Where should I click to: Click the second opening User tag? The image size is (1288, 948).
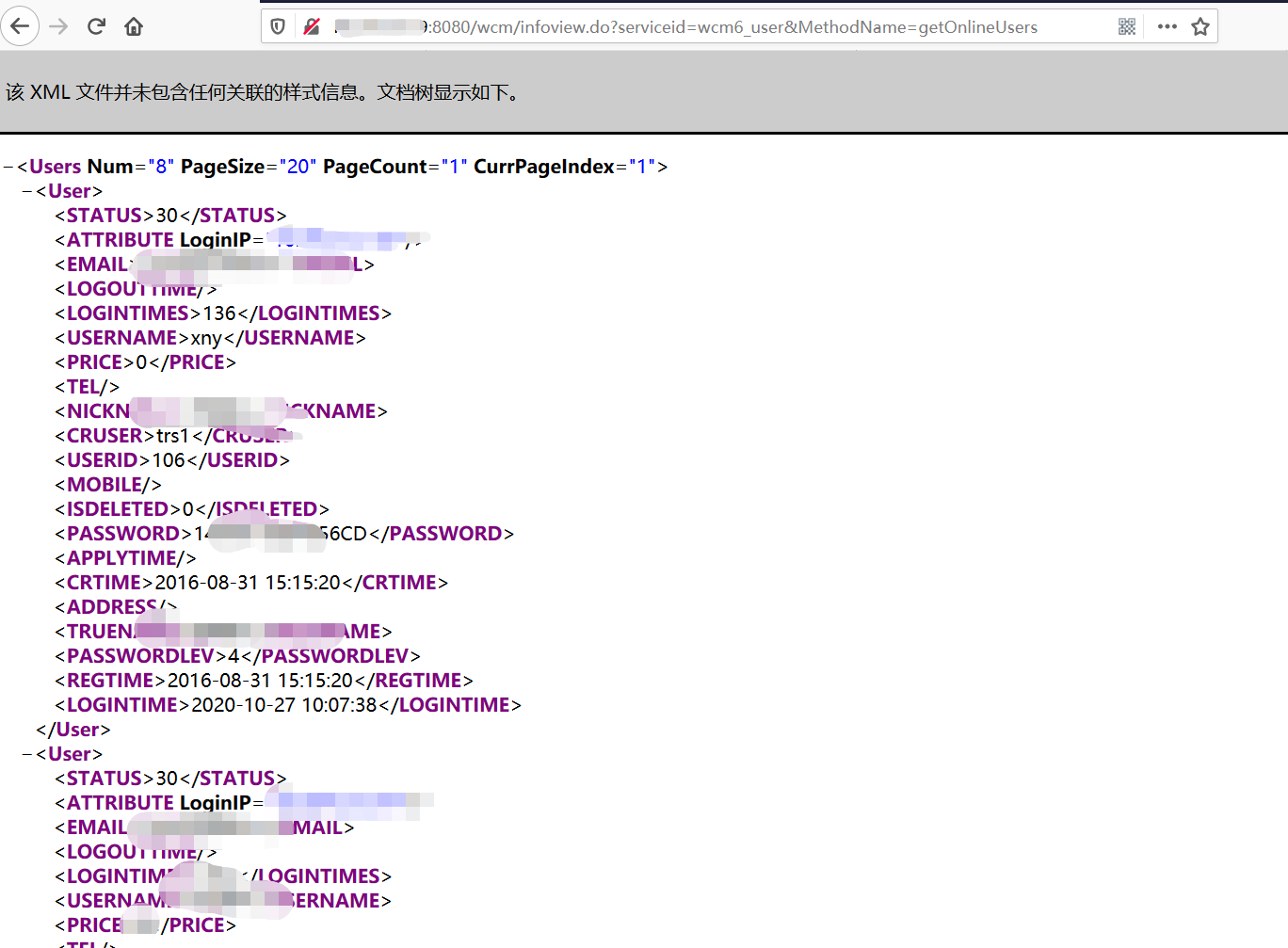[x=69, y=754]
